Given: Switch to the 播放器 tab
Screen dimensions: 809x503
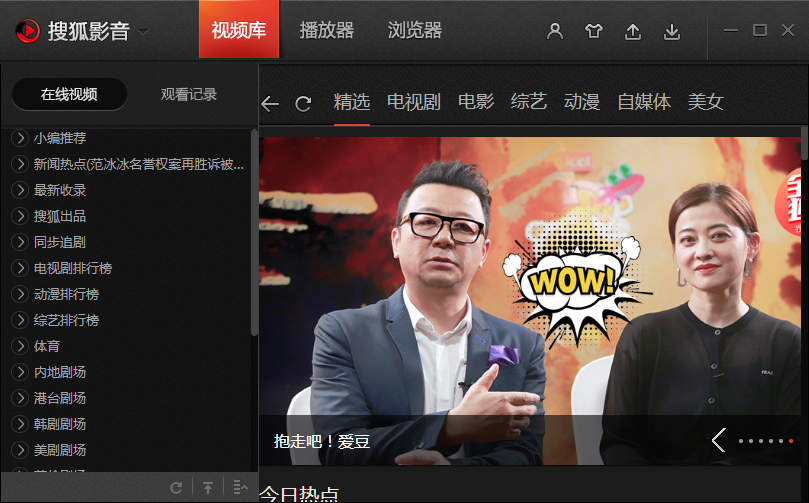Looking at the screenshot, I should point(327,30).
